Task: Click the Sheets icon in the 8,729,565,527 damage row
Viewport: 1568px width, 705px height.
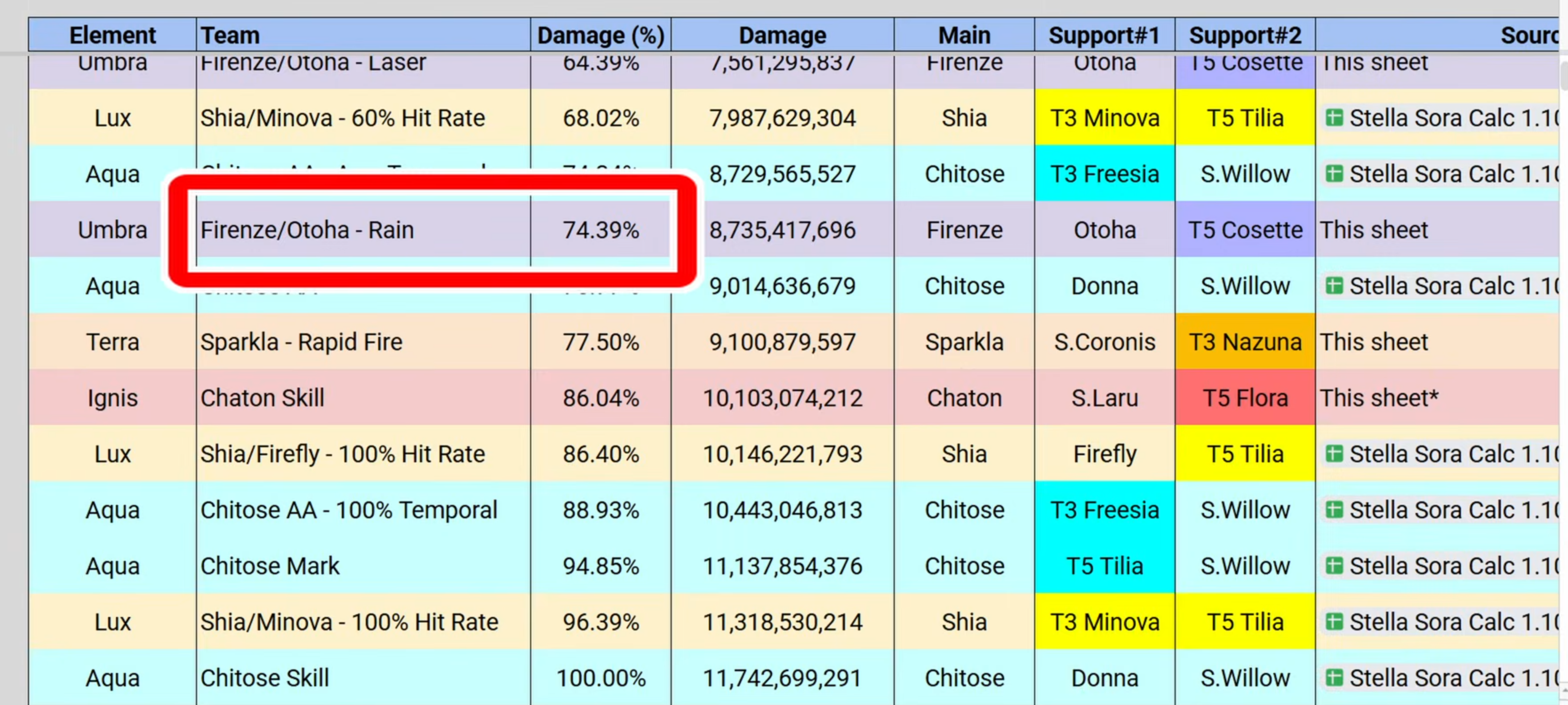Action: click(1334, 174)
